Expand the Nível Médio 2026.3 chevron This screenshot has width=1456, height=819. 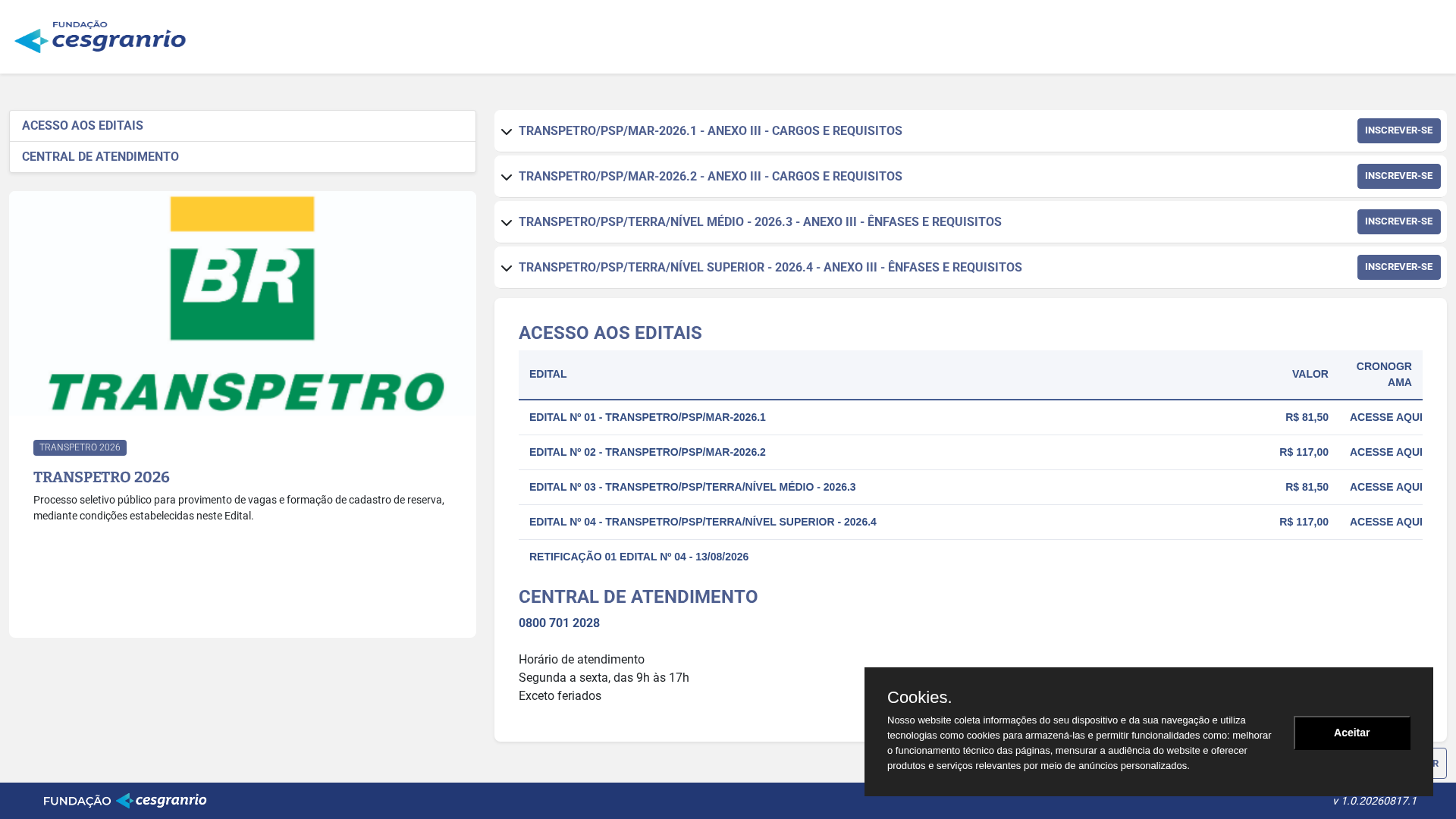507,223
